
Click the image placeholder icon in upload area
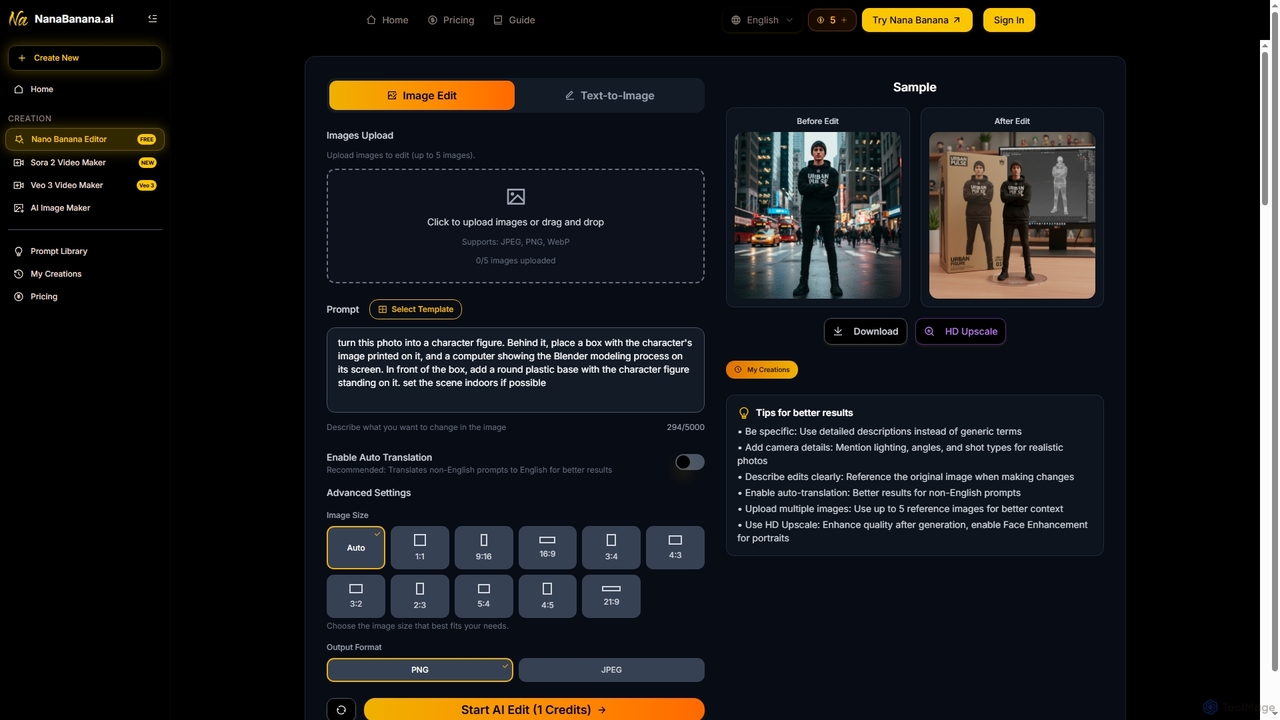(516, 197)
